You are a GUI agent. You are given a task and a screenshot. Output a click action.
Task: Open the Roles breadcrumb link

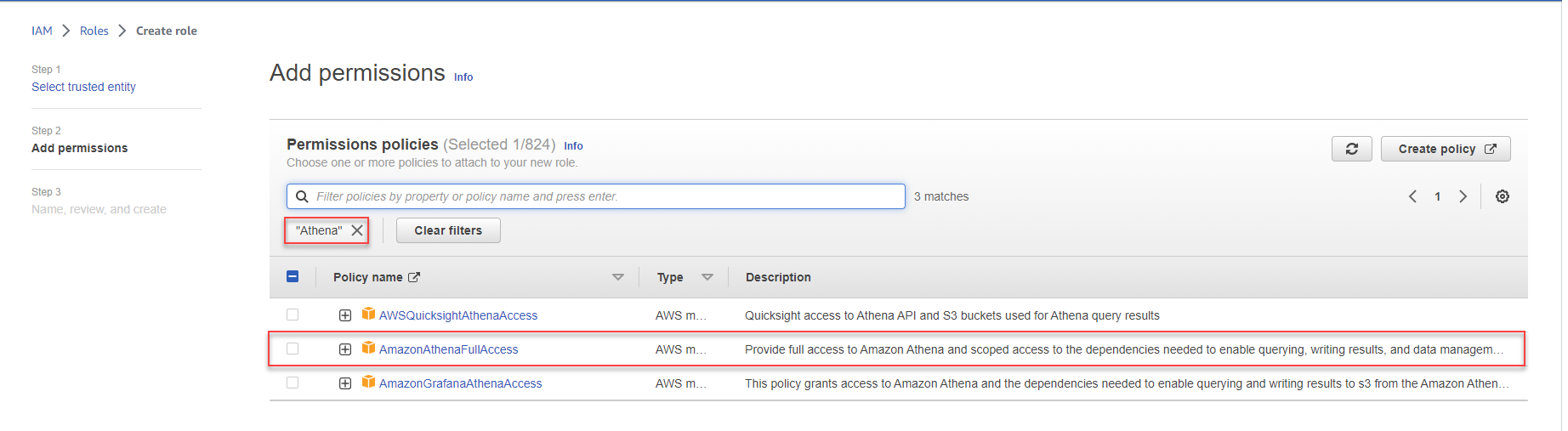(94, 31)
